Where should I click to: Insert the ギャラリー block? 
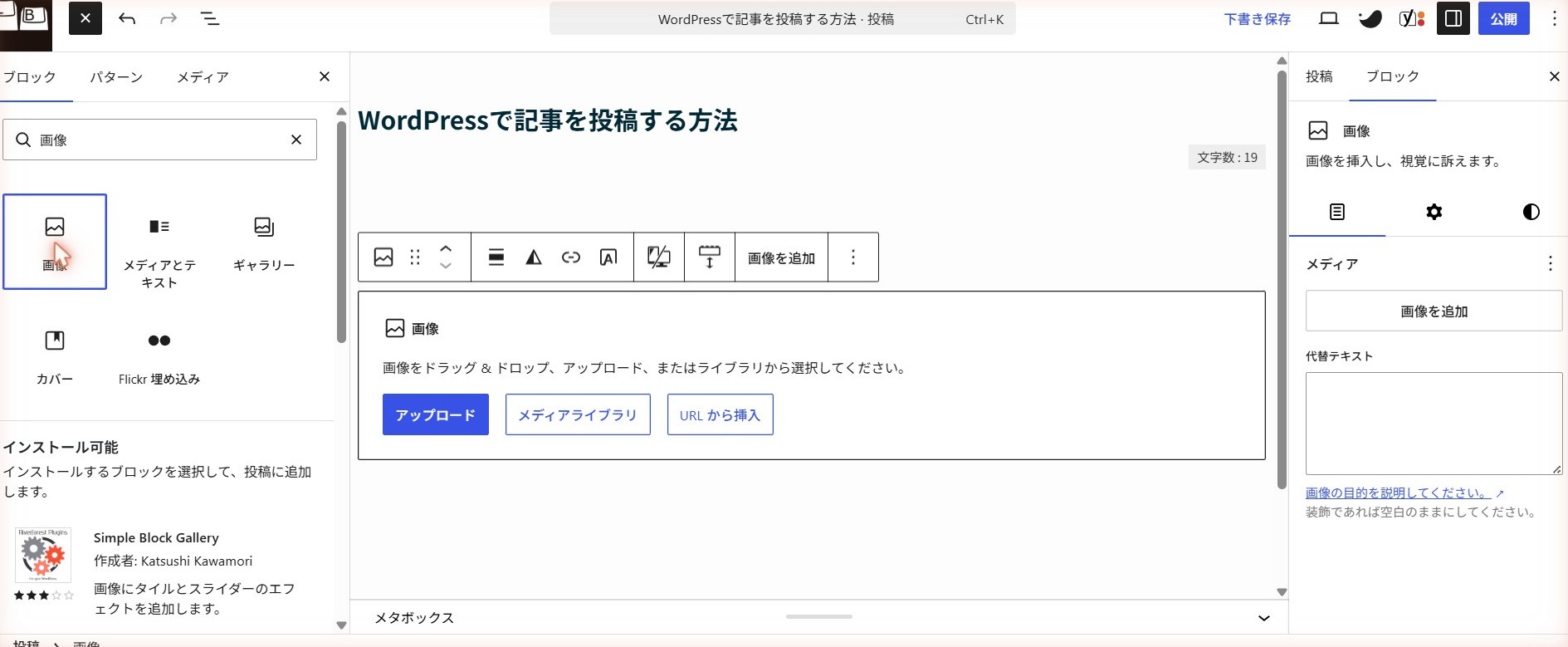click(264, 242)
